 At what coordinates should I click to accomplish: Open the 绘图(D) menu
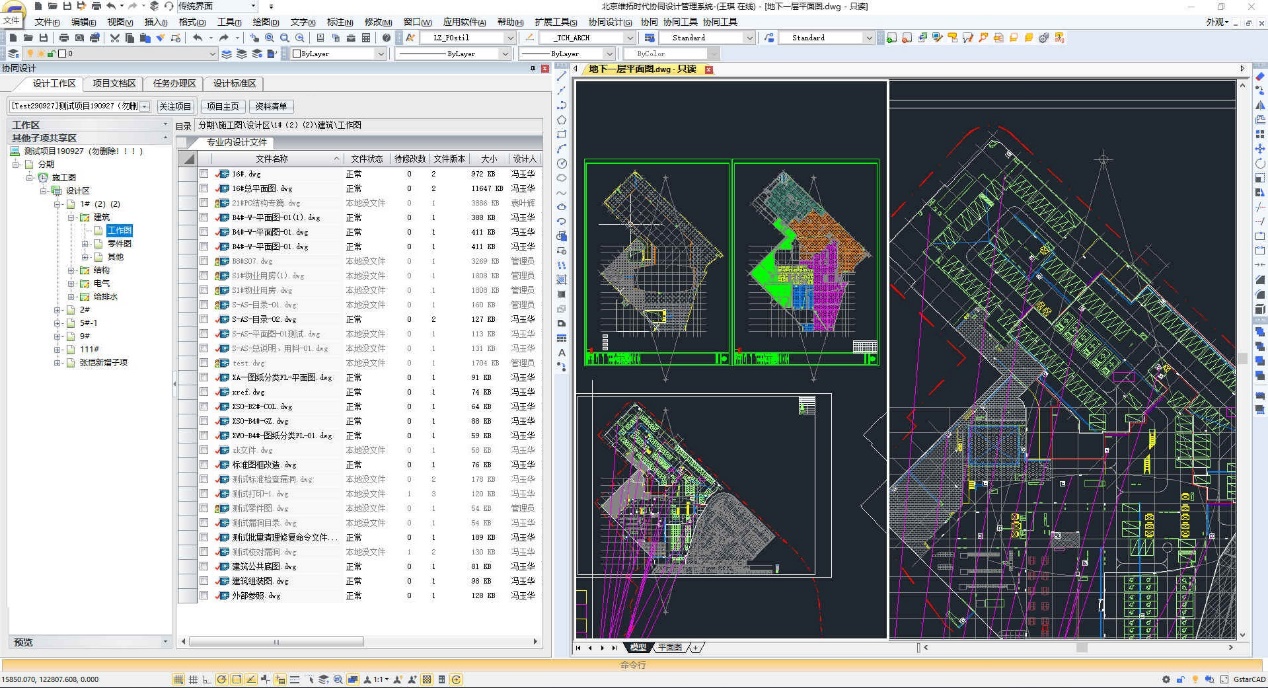[x=266, y=21]
